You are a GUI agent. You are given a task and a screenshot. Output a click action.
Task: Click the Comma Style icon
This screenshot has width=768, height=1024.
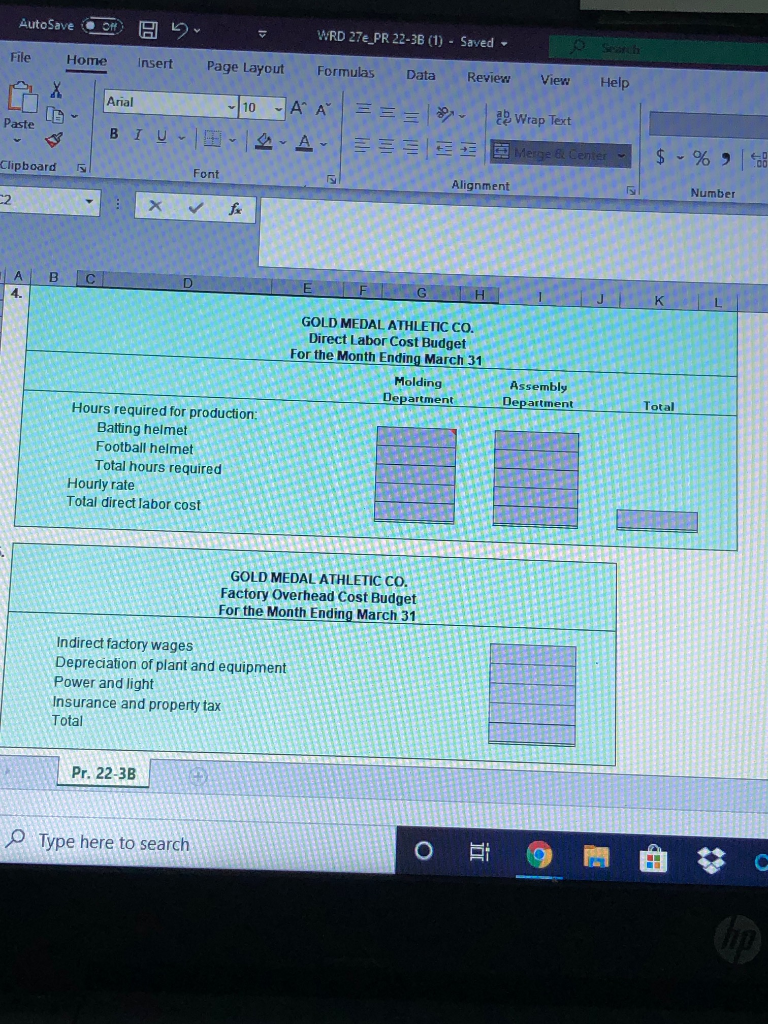[727, 159]
